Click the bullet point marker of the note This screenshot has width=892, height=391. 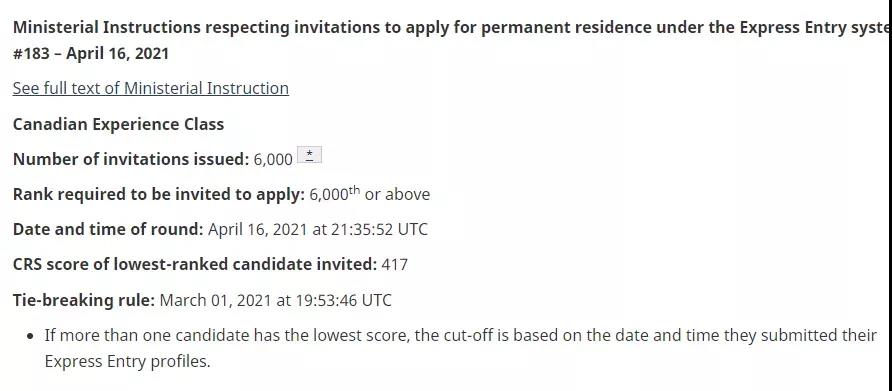coord(31,336)
